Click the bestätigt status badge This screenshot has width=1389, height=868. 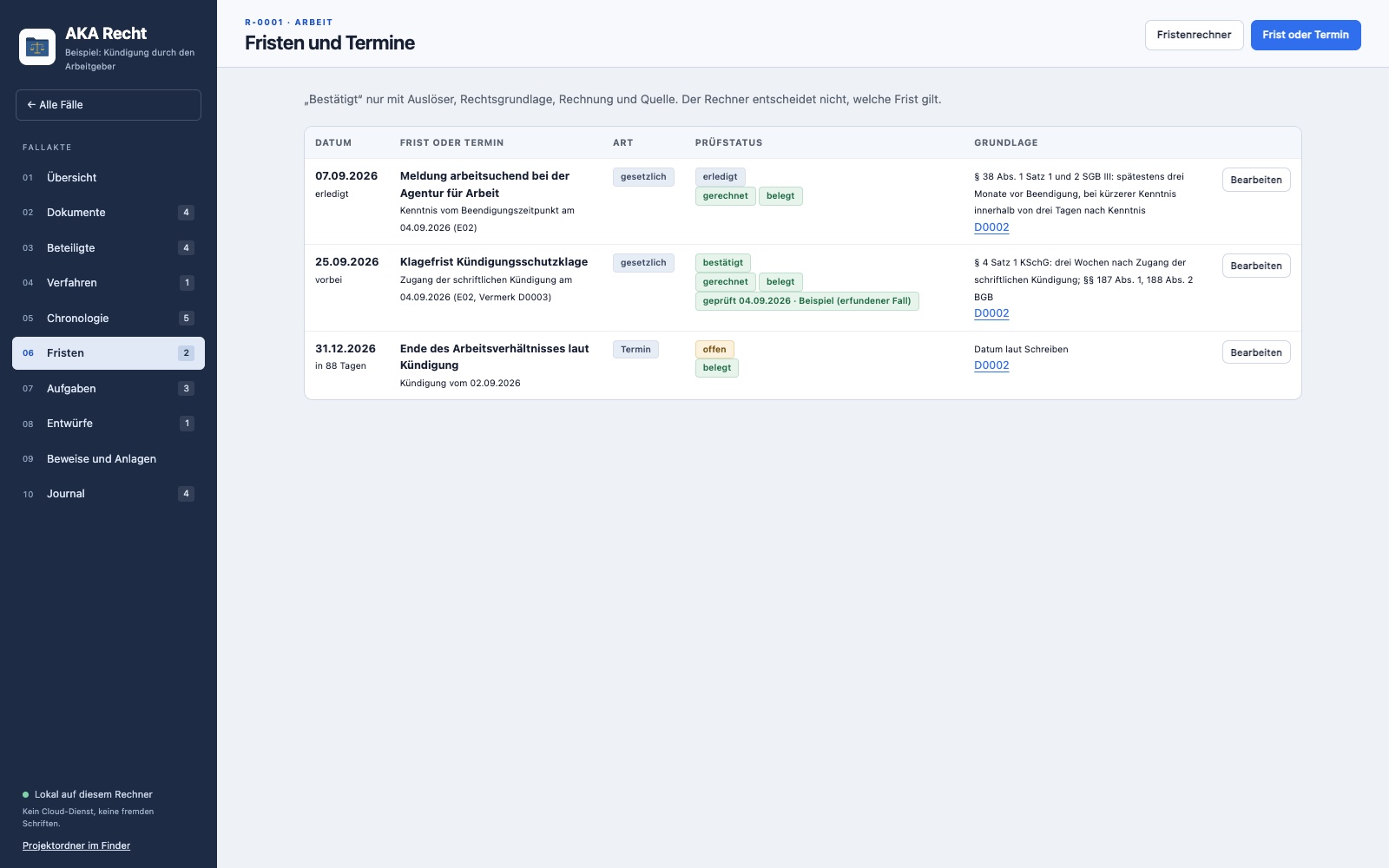[x=723, y=263]
